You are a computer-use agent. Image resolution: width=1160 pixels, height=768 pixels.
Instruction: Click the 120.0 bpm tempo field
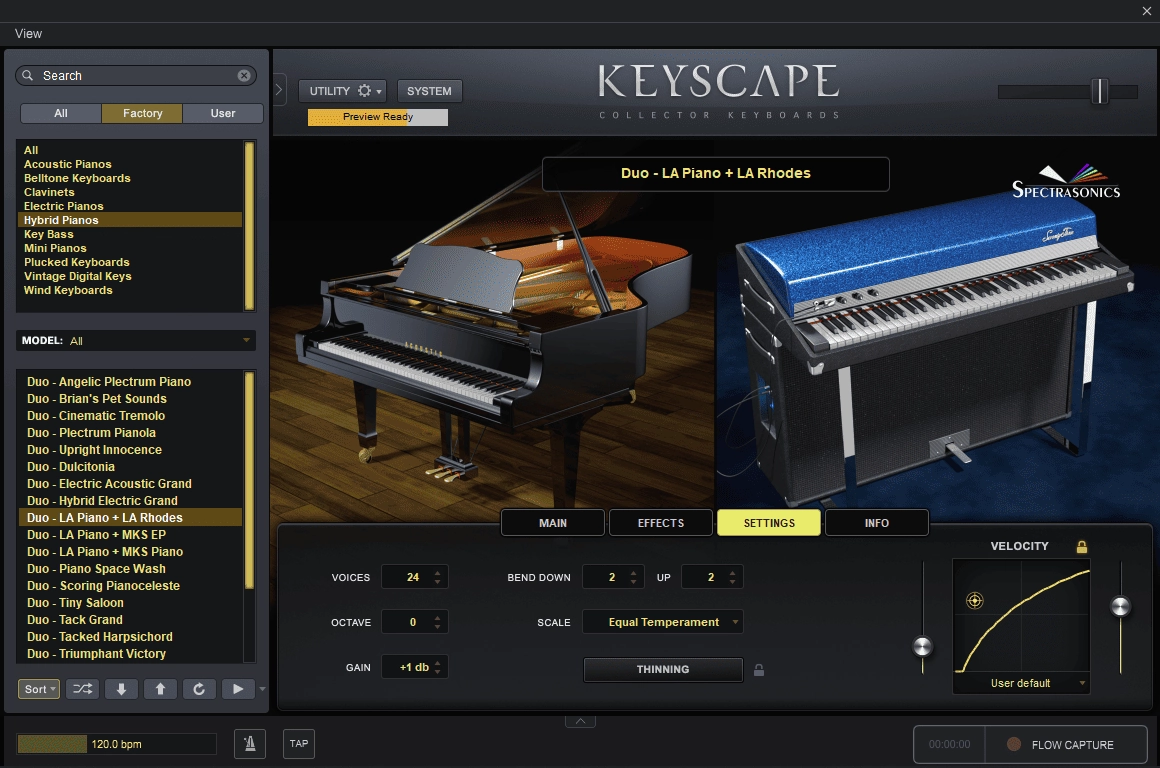tap(116, 744)
